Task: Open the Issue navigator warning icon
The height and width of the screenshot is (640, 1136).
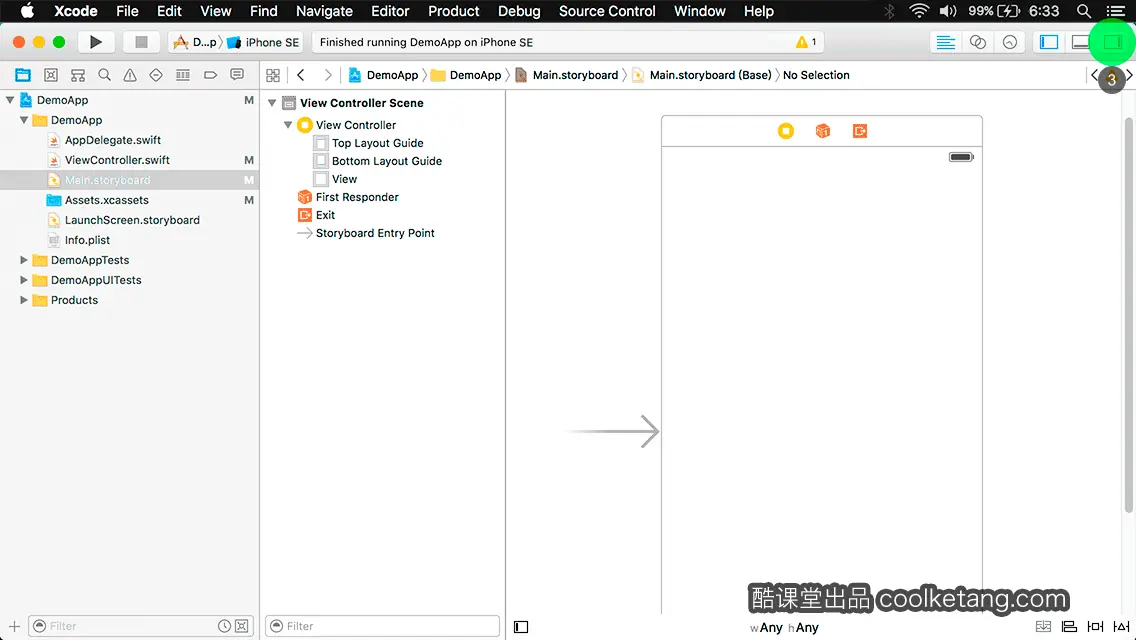Action: [x=130, y=75]
